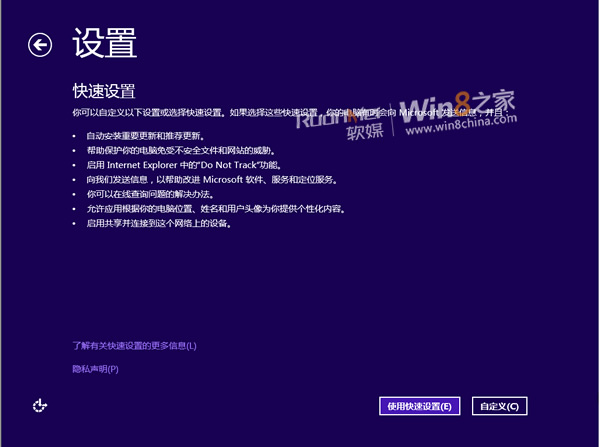Click the 使用快速设置(E) button
This screenshot has width=600, height=447.
[419, 406]
